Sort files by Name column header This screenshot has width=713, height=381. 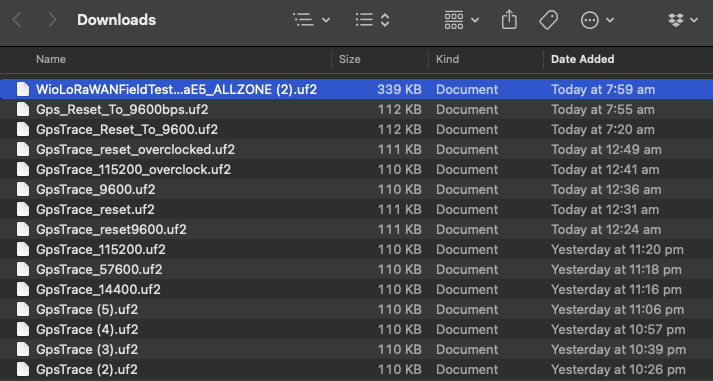pyautogui.click(x=51, y=59)
